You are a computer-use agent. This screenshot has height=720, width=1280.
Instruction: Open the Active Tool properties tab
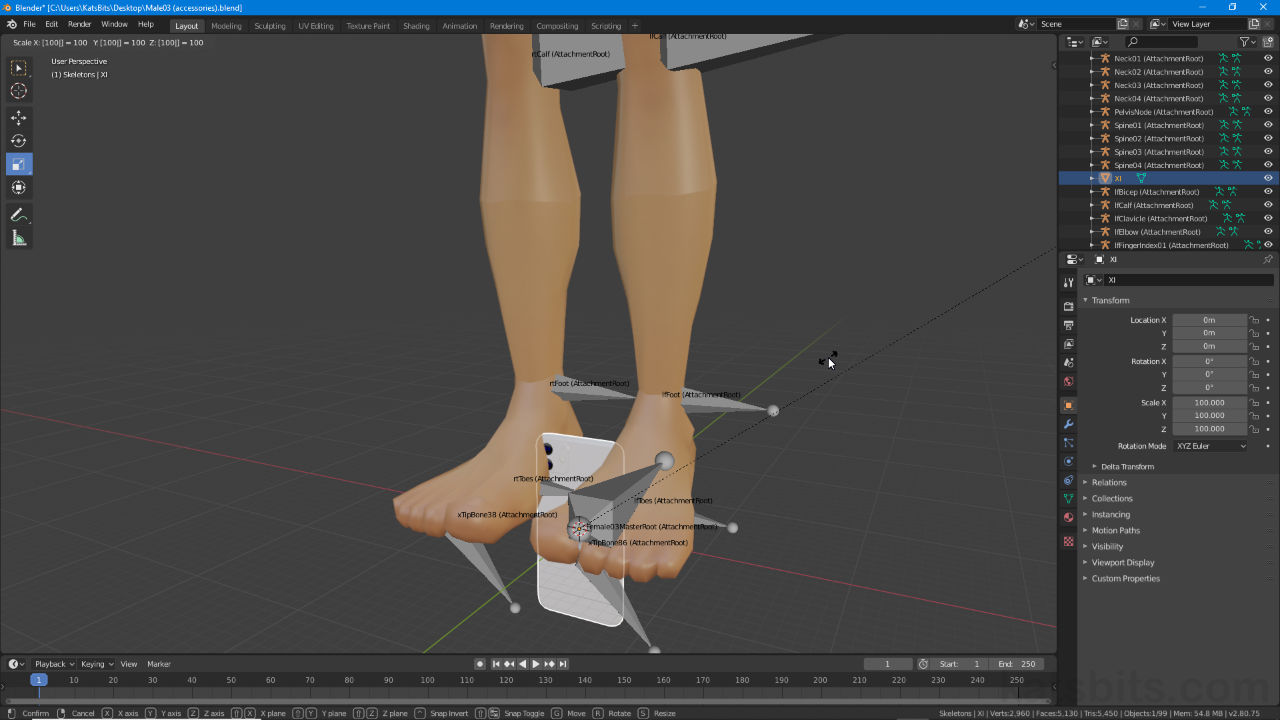point(1068,283)
